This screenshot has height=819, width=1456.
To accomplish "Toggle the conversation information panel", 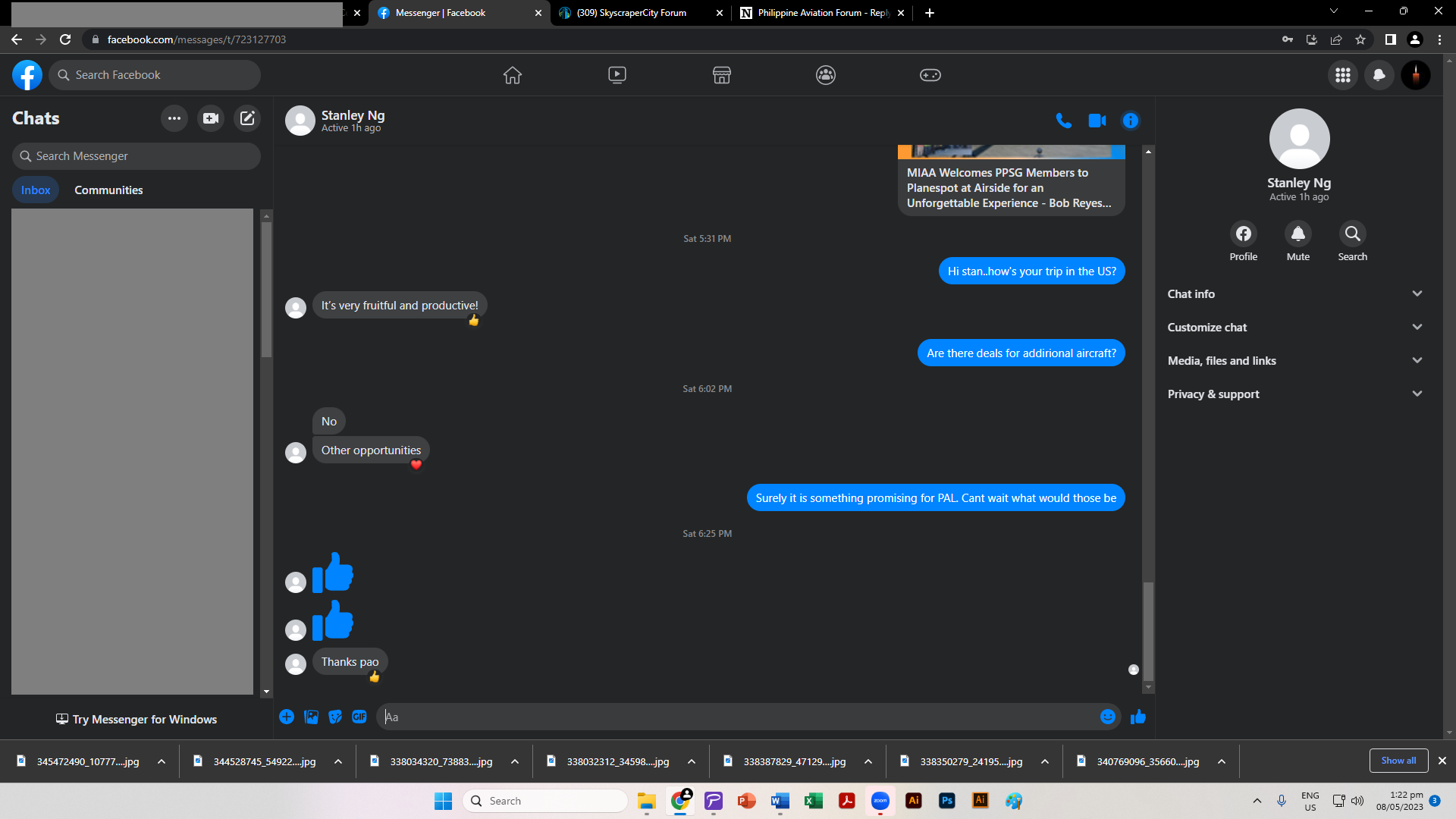I will 1130,121.
